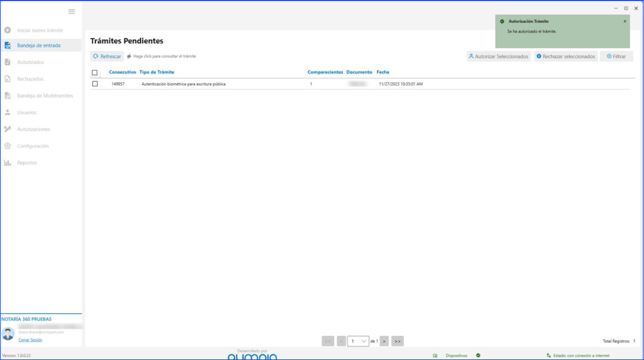The width and height of the screenshot is (644, 360).
Task: Jump to last page button
Action: coord(398,341)
